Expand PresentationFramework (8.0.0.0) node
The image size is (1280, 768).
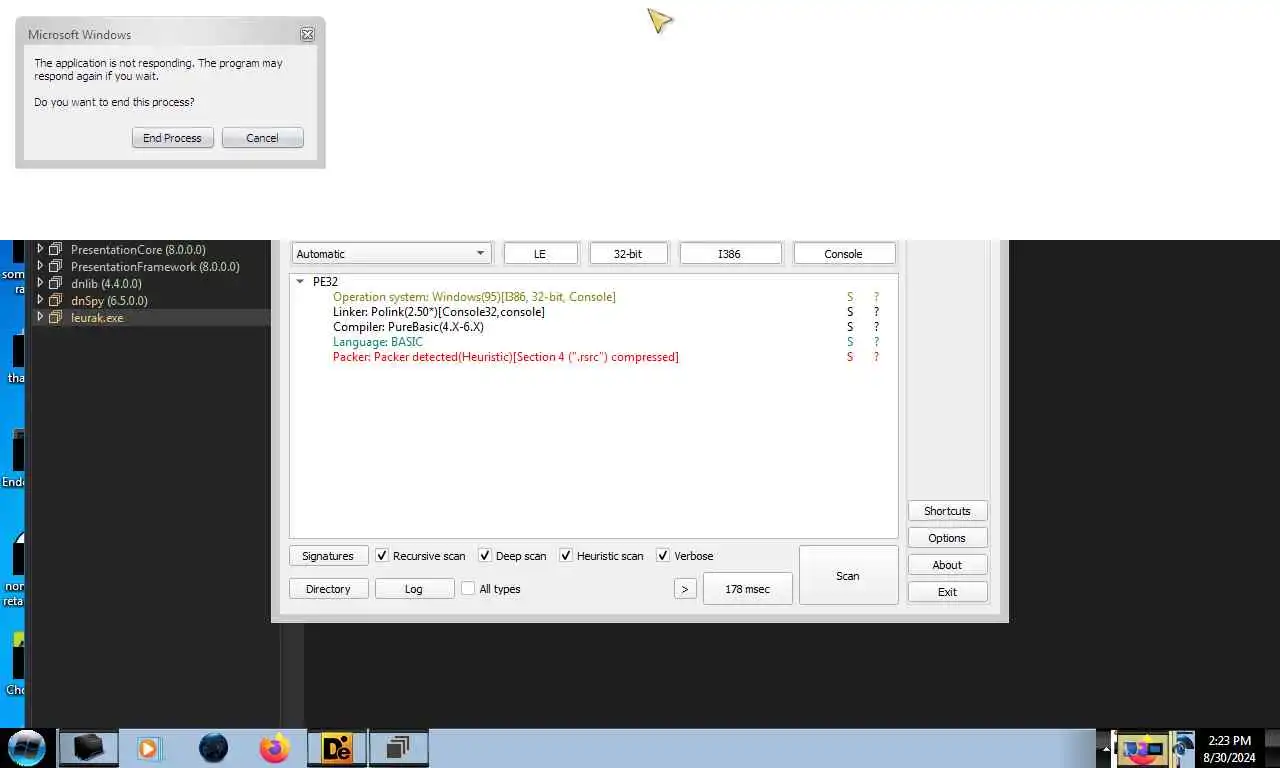[x=41, y=266]
